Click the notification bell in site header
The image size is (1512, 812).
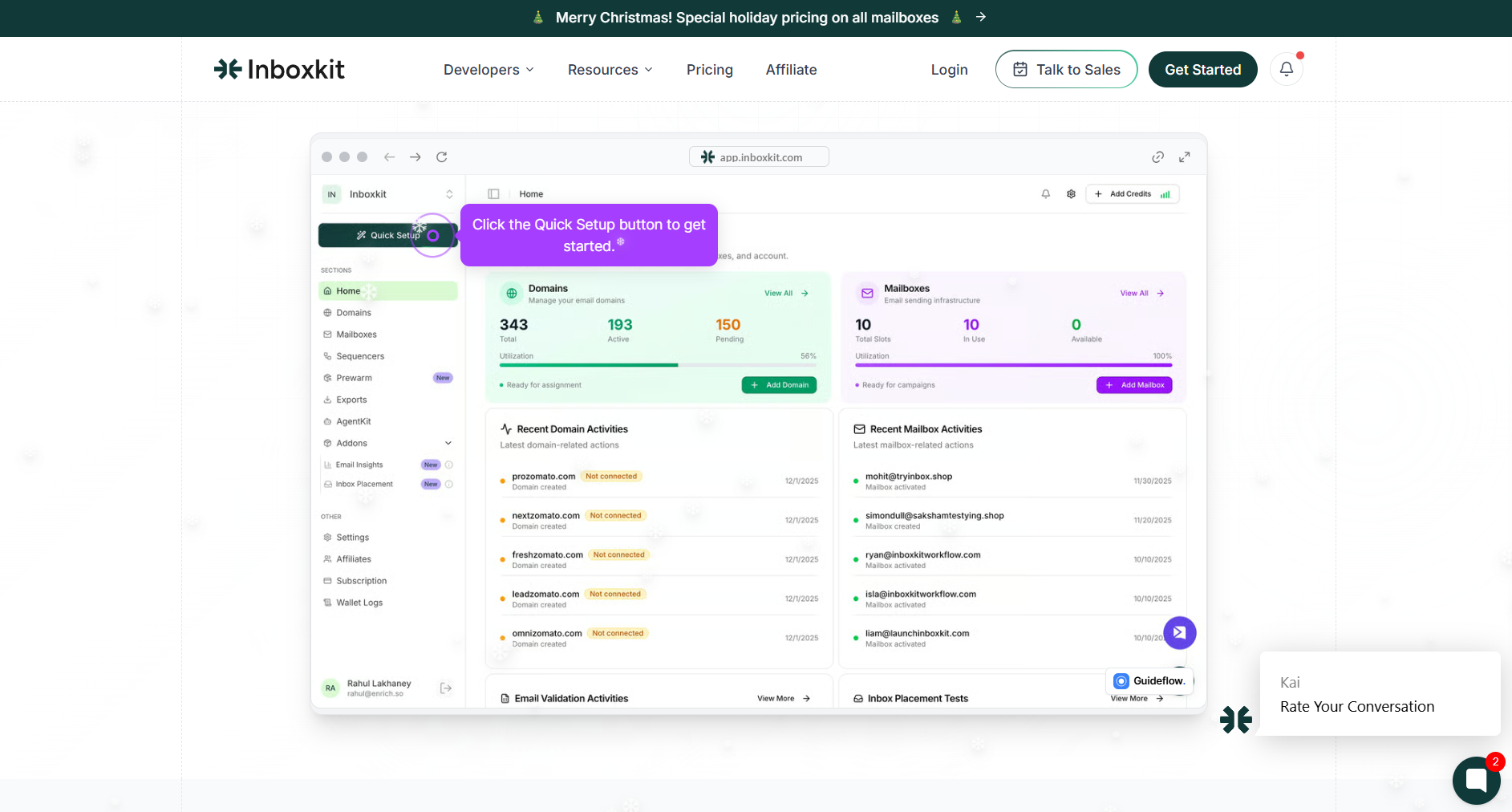1286,69
